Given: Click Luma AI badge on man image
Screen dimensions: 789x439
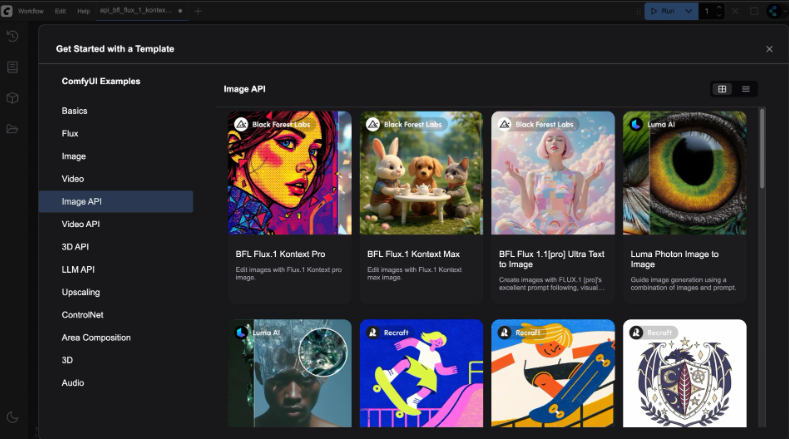Looking at the screenshot, I should [258, 332].
